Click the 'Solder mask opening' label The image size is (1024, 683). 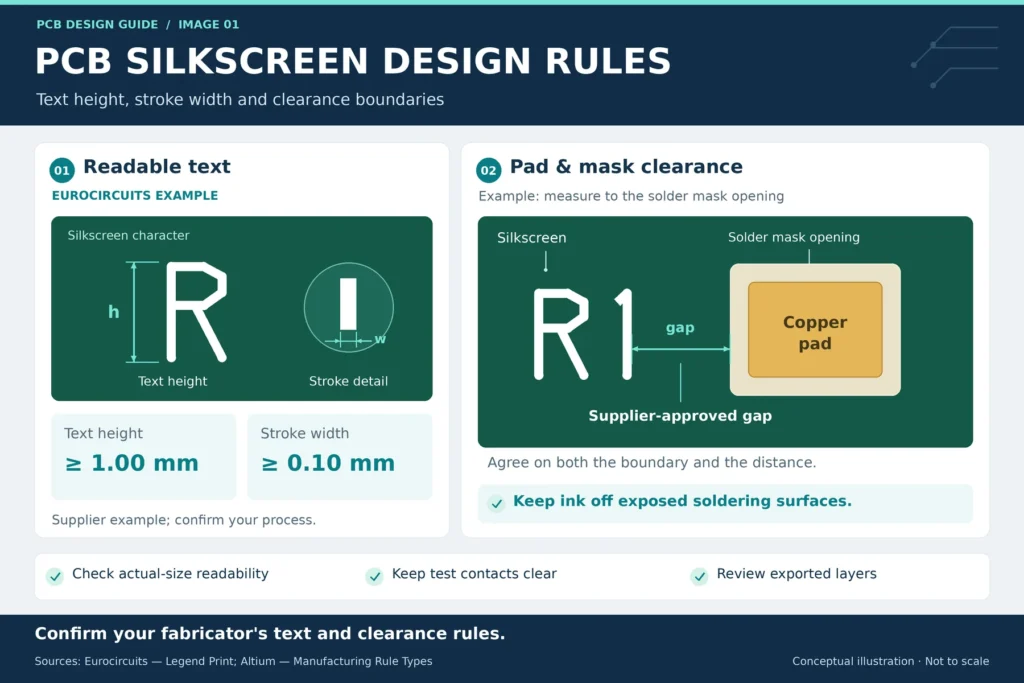pos(794,237)
